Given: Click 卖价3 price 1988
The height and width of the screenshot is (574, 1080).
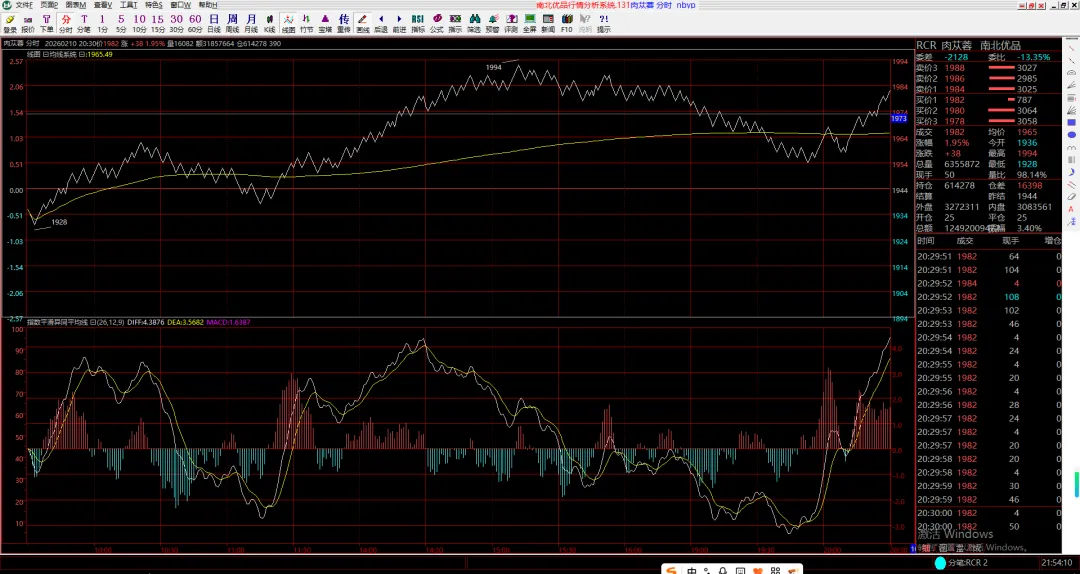Looking at the screenshot, I should click(955, 68).
